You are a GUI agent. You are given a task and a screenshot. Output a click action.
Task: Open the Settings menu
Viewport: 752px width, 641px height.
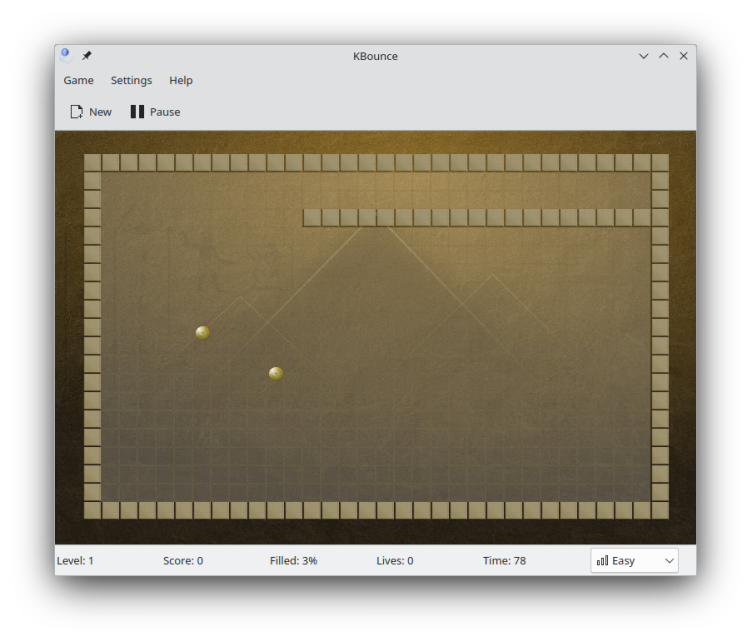point(131,80)
